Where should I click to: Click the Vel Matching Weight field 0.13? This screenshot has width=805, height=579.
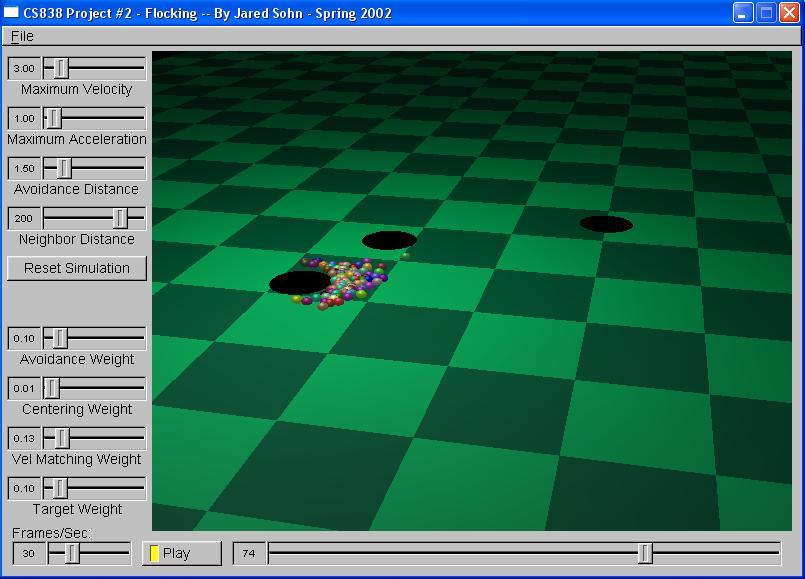tap(24, 438)
